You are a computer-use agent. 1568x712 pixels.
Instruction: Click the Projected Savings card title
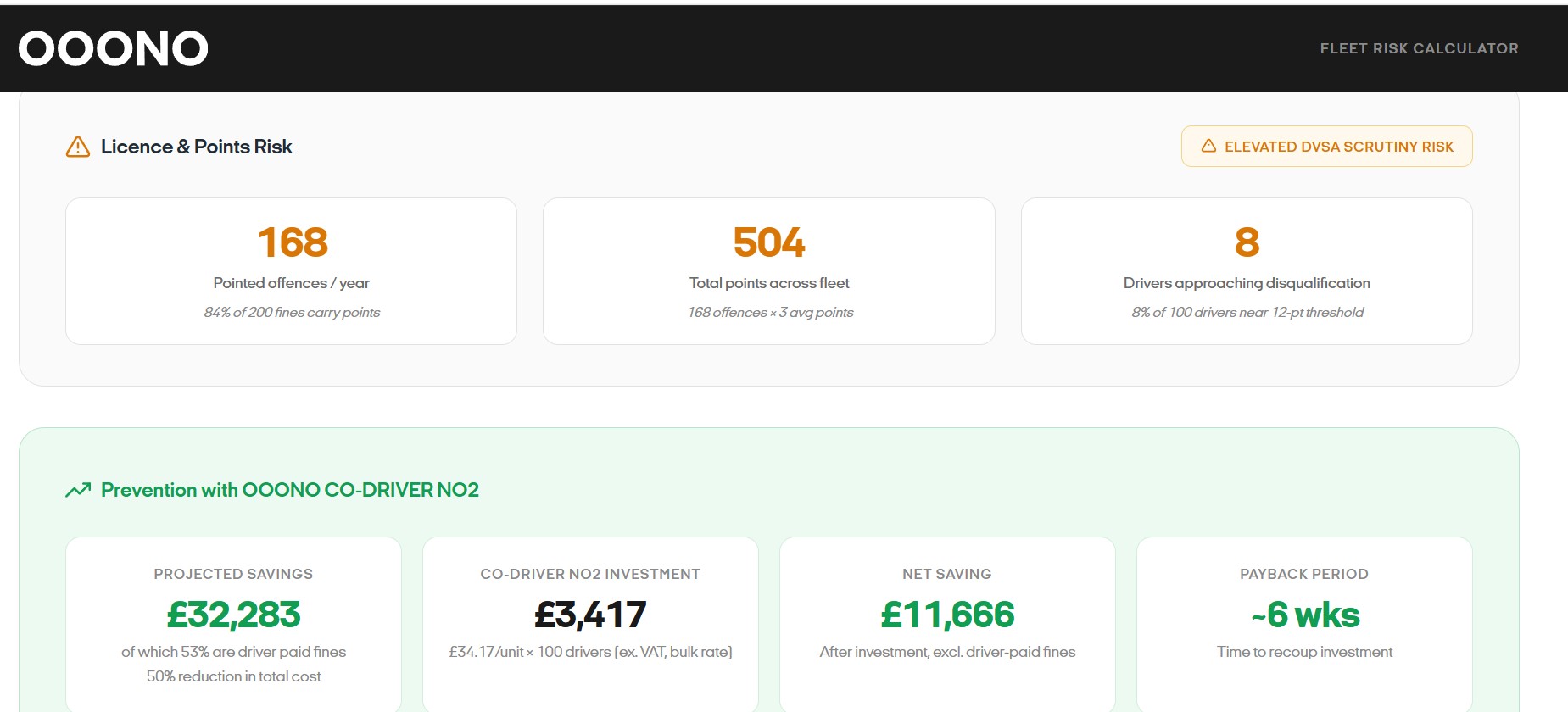pos(233,574)
